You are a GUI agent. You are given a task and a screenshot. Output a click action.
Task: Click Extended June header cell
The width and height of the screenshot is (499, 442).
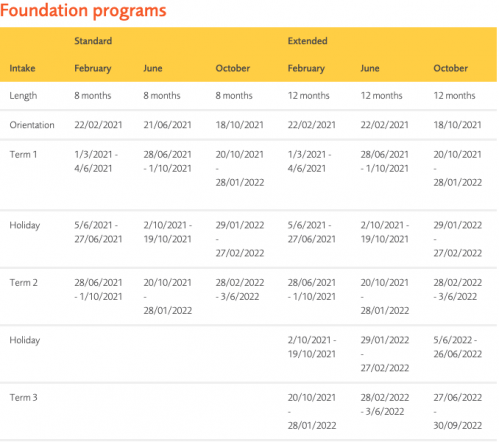pyautogui.click(x=370, y=68)
